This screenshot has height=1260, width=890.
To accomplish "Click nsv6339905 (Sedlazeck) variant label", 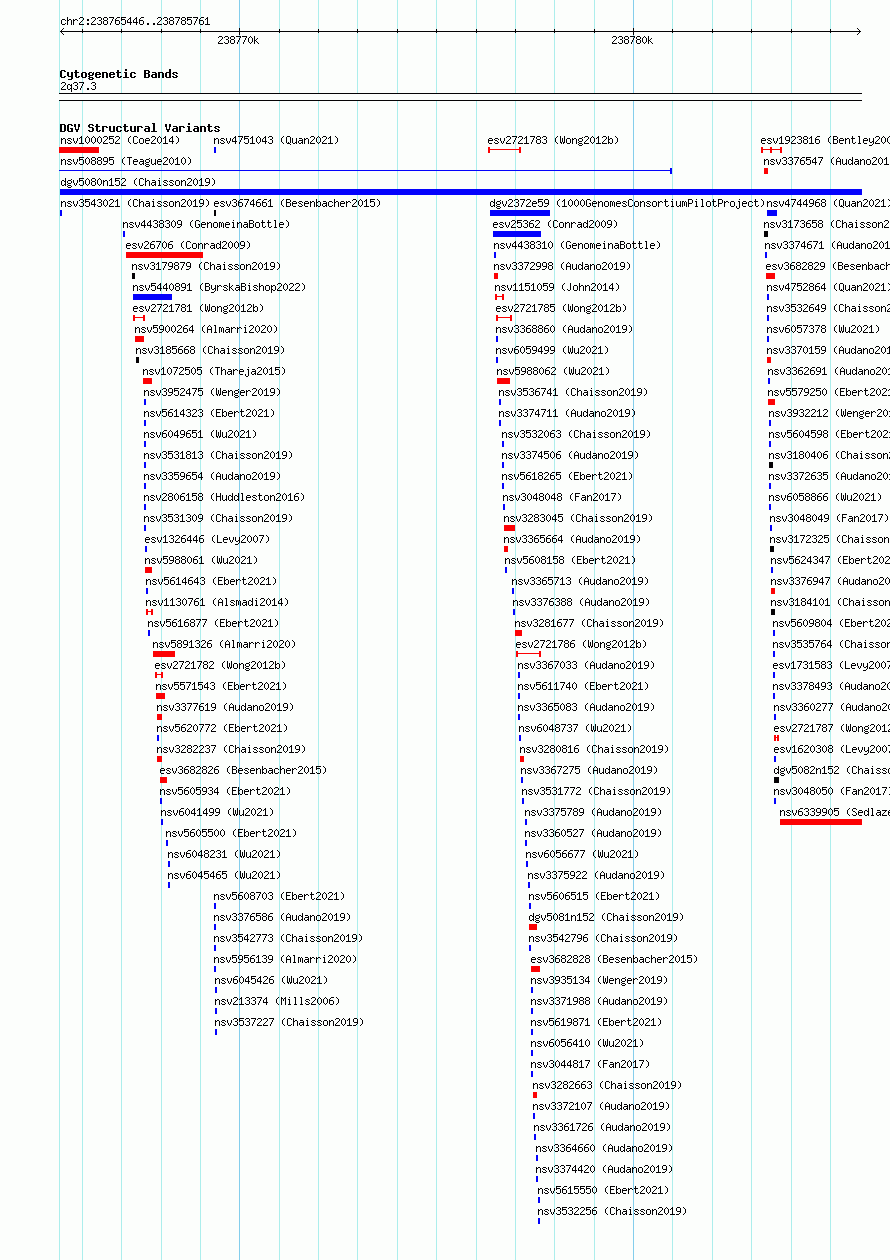I will point(835,813).
